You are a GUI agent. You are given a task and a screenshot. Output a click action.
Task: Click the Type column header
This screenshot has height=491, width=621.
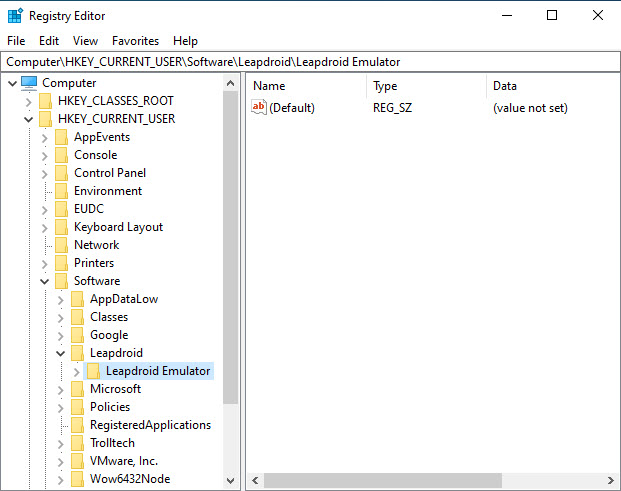426,86
